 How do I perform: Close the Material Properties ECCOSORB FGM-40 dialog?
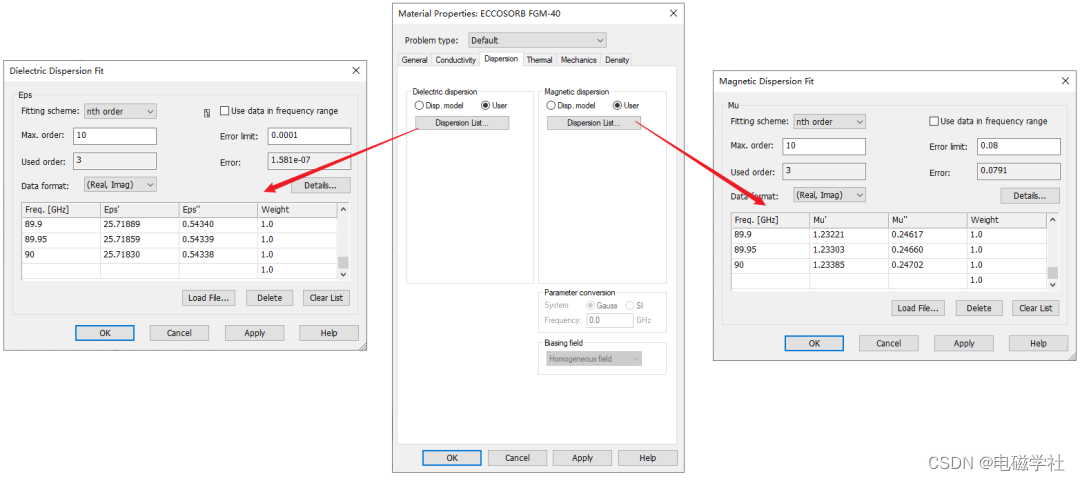[x=673, y=13]
